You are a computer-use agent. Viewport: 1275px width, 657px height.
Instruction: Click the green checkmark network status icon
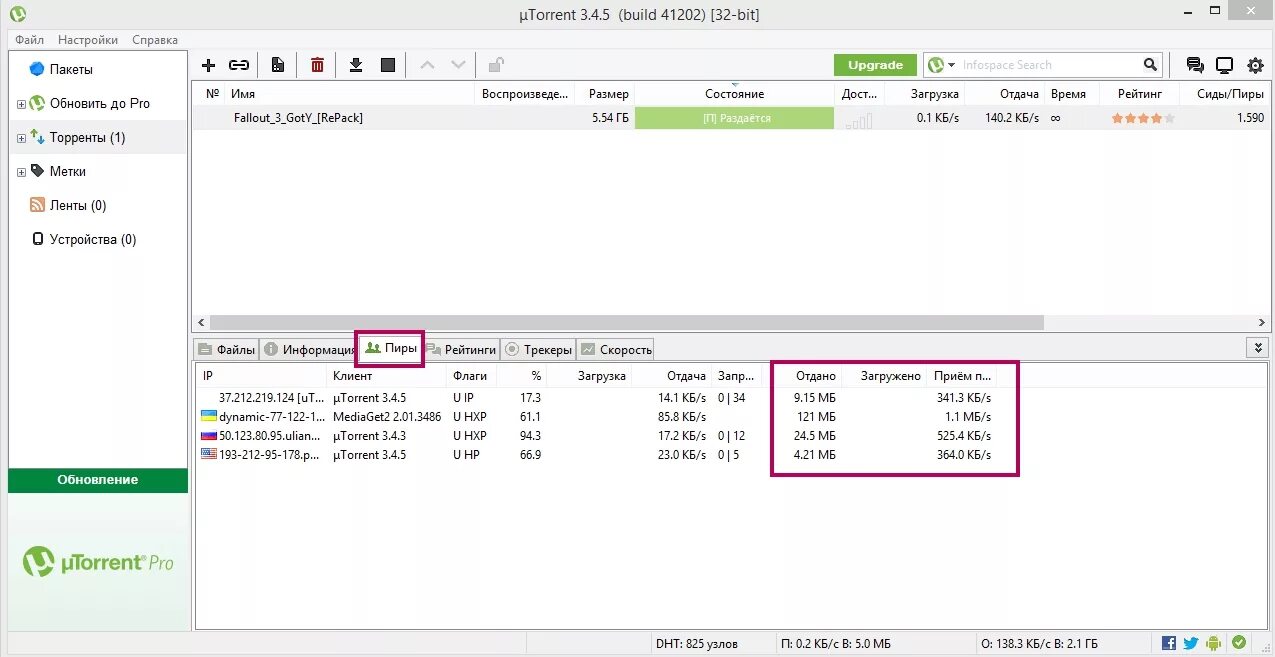click(x=1239, y=642)
